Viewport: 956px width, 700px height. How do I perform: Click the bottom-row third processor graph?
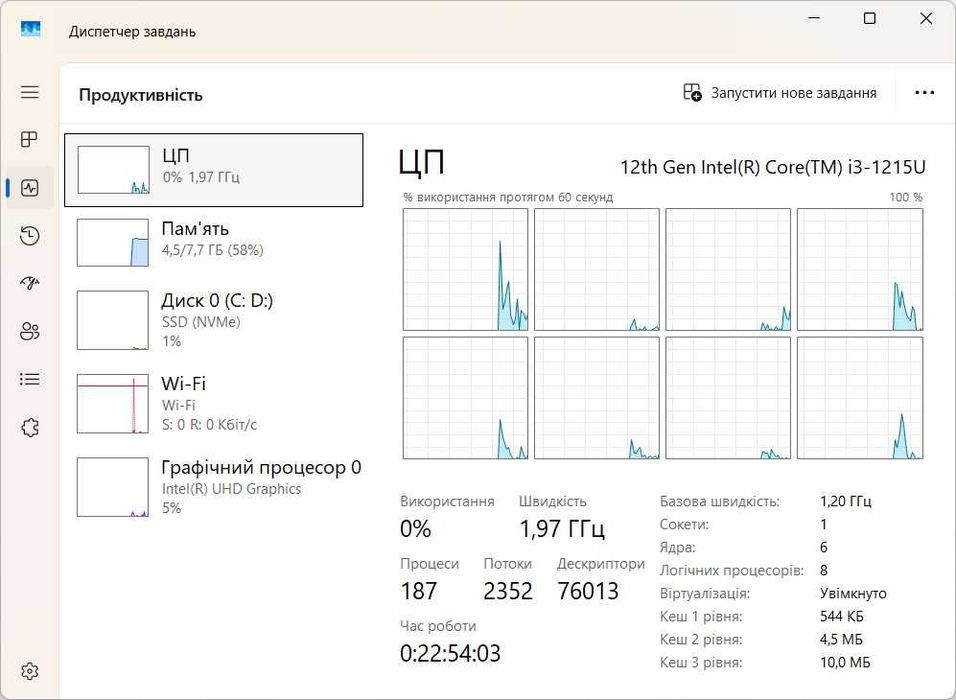pos(728,398)
